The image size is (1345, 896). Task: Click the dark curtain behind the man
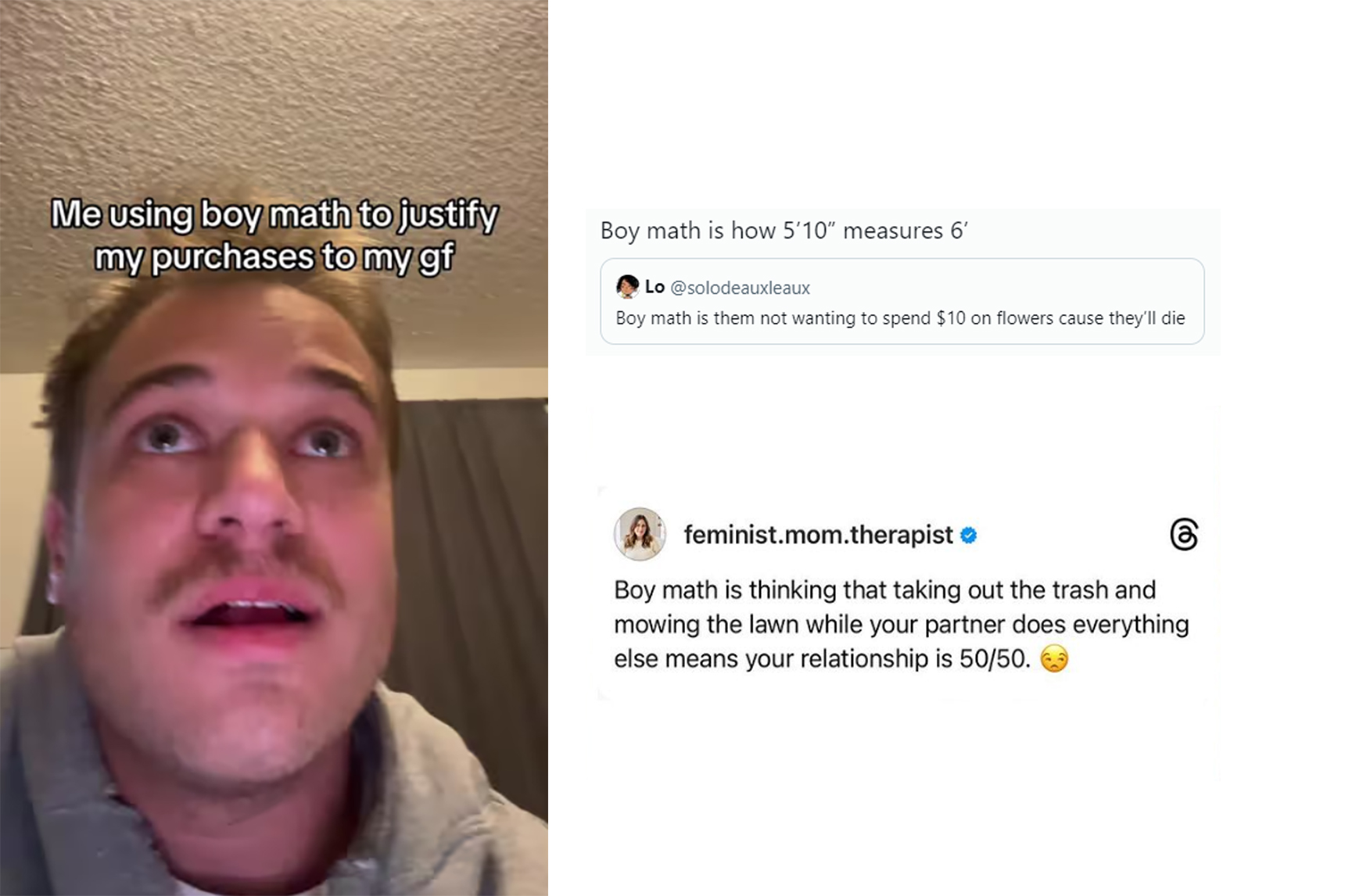[x=477, y=547]
